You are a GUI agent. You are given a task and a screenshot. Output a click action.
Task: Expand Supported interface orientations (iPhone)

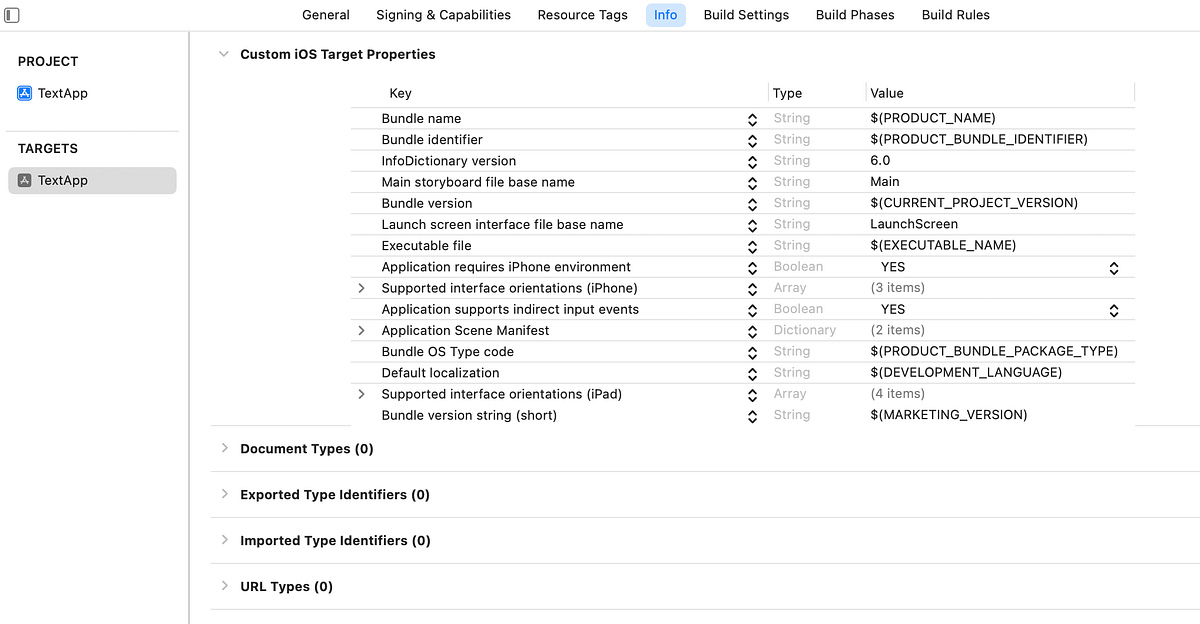[362, 288]
